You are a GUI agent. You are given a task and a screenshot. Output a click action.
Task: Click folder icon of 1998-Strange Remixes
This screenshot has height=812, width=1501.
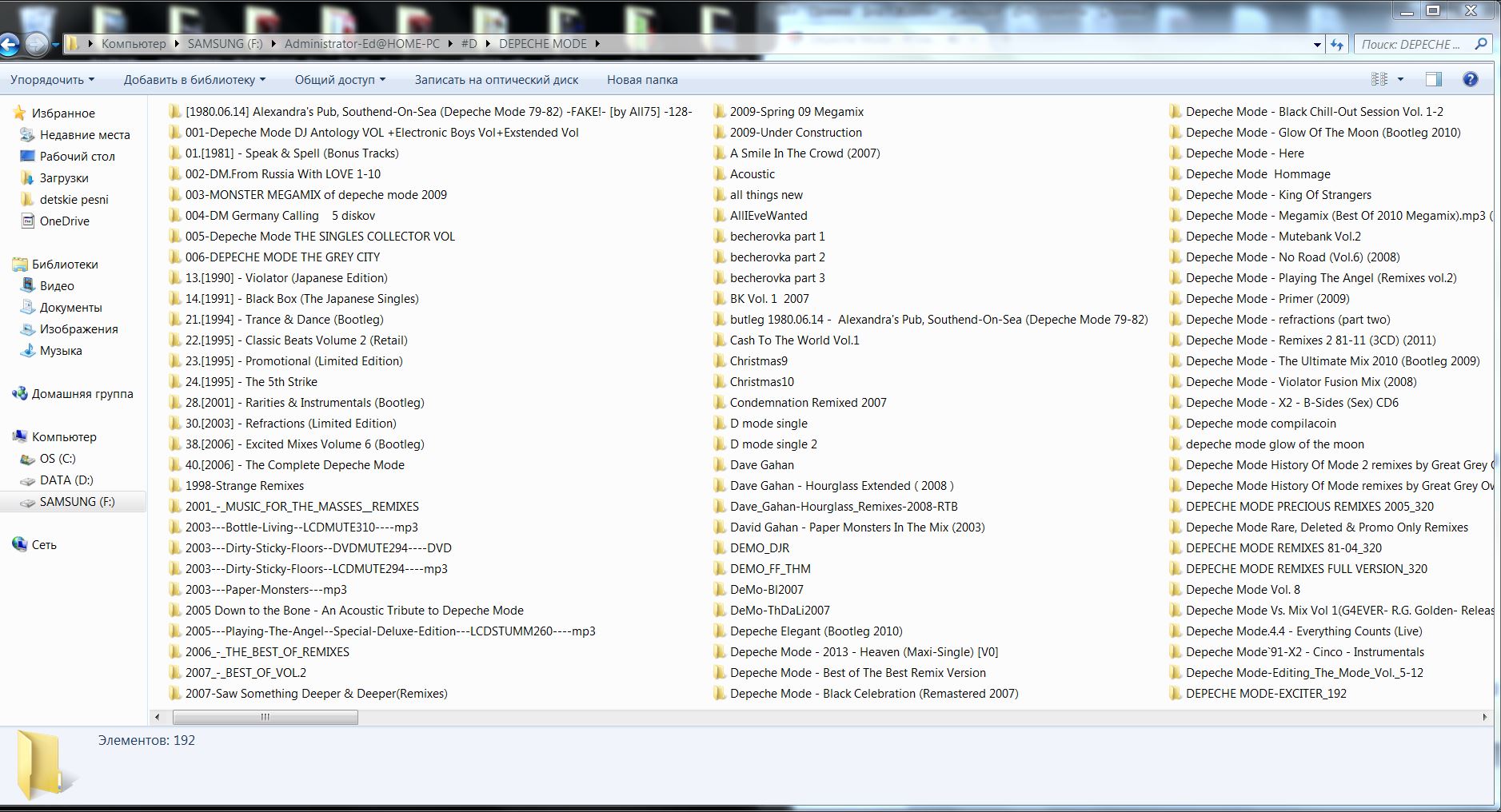tap(175, 486)
